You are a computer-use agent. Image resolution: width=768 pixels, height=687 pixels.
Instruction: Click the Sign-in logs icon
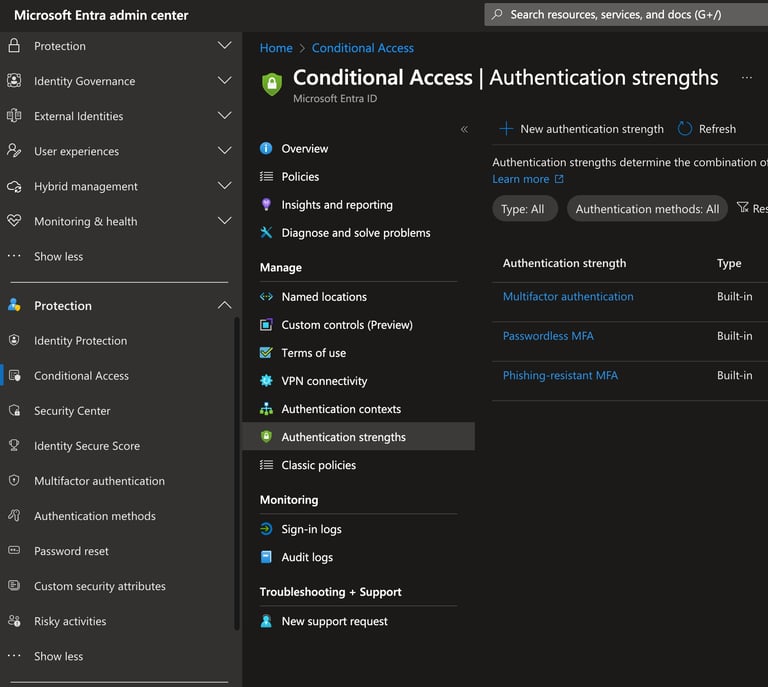(x=266, y=529)
